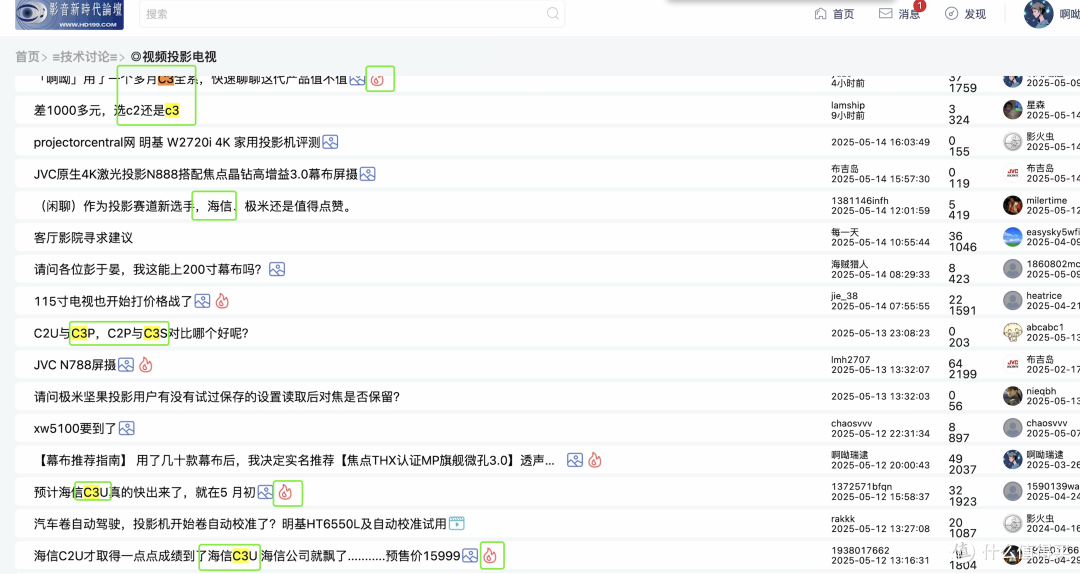Click author jie_38 on 115寸电视 thread
1080x574 pixels.
(x=844, y=296)
